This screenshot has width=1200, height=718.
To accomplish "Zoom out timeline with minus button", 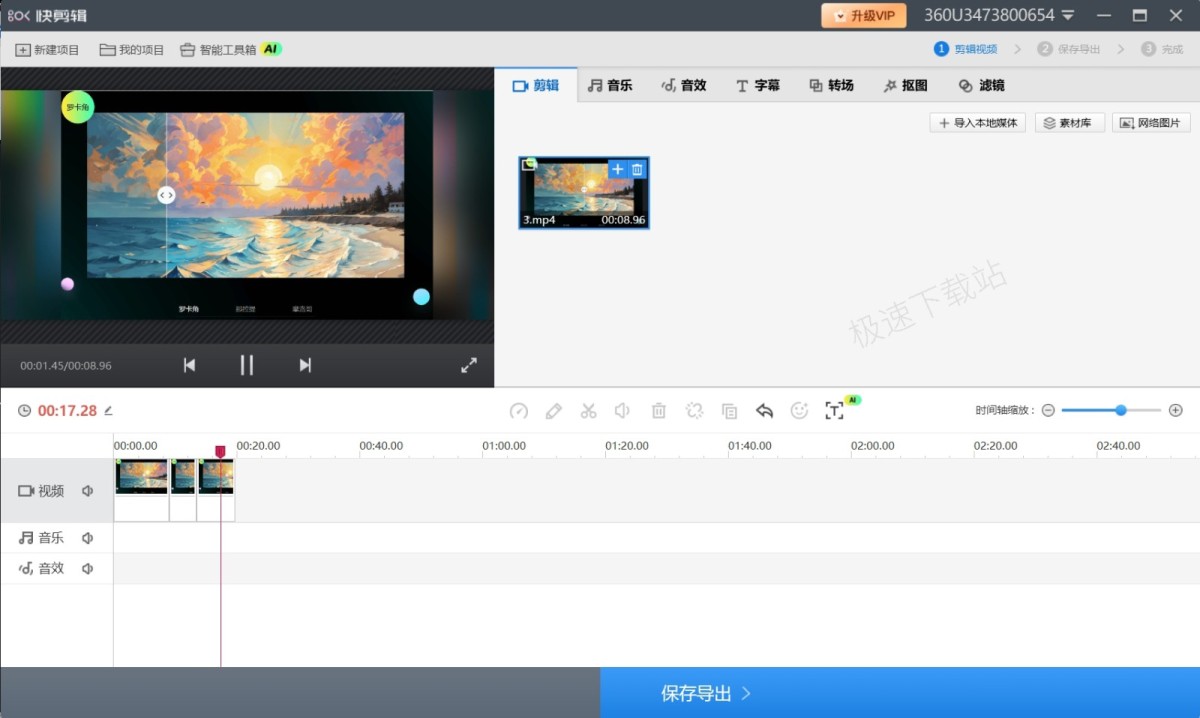I will click(x=1048, y=410).
